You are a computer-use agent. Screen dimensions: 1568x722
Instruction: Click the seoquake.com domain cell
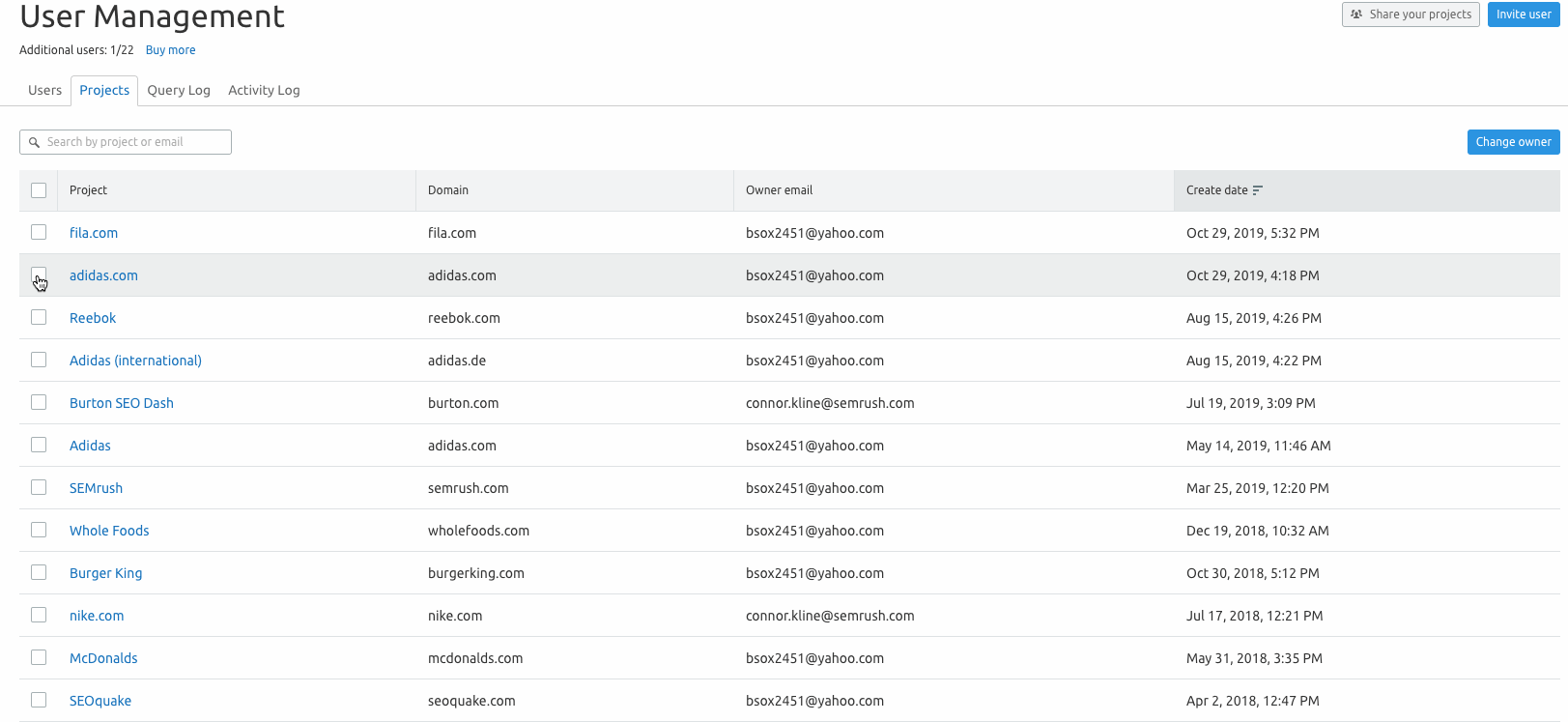coord(471,701)
